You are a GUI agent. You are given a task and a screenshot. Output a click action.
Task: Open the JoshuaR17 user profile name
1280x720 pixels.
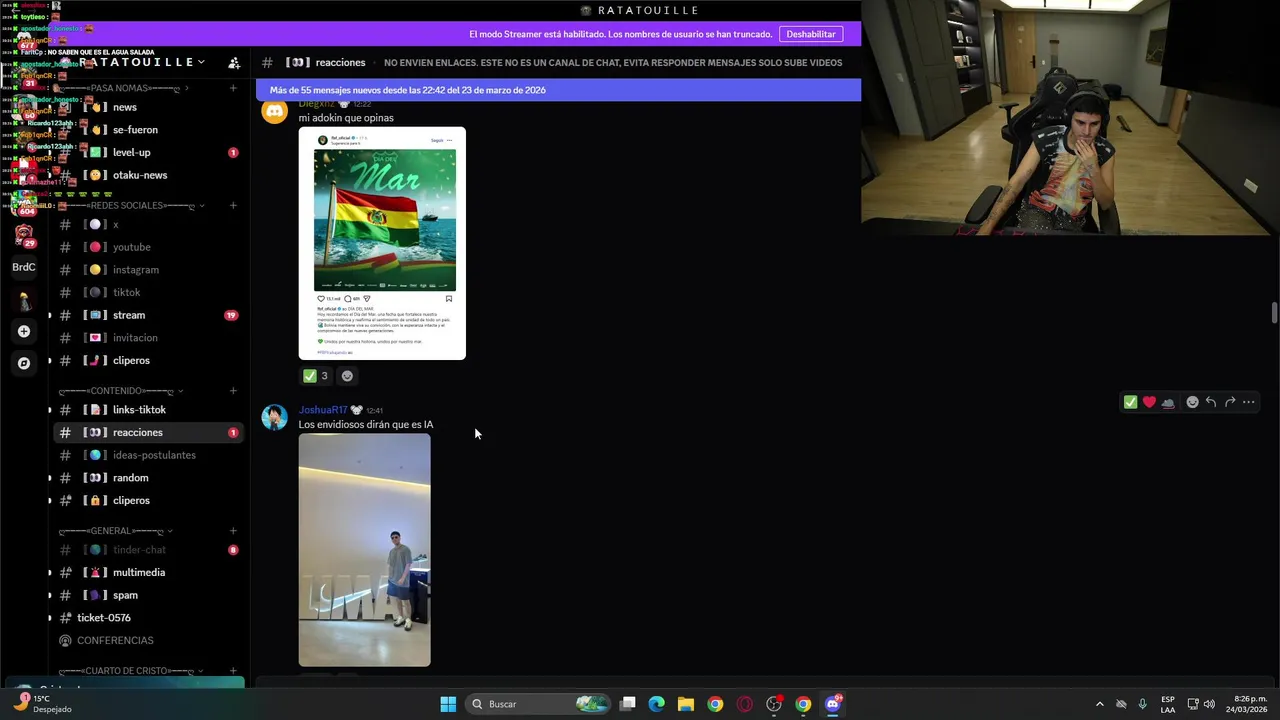click(323, 410)
